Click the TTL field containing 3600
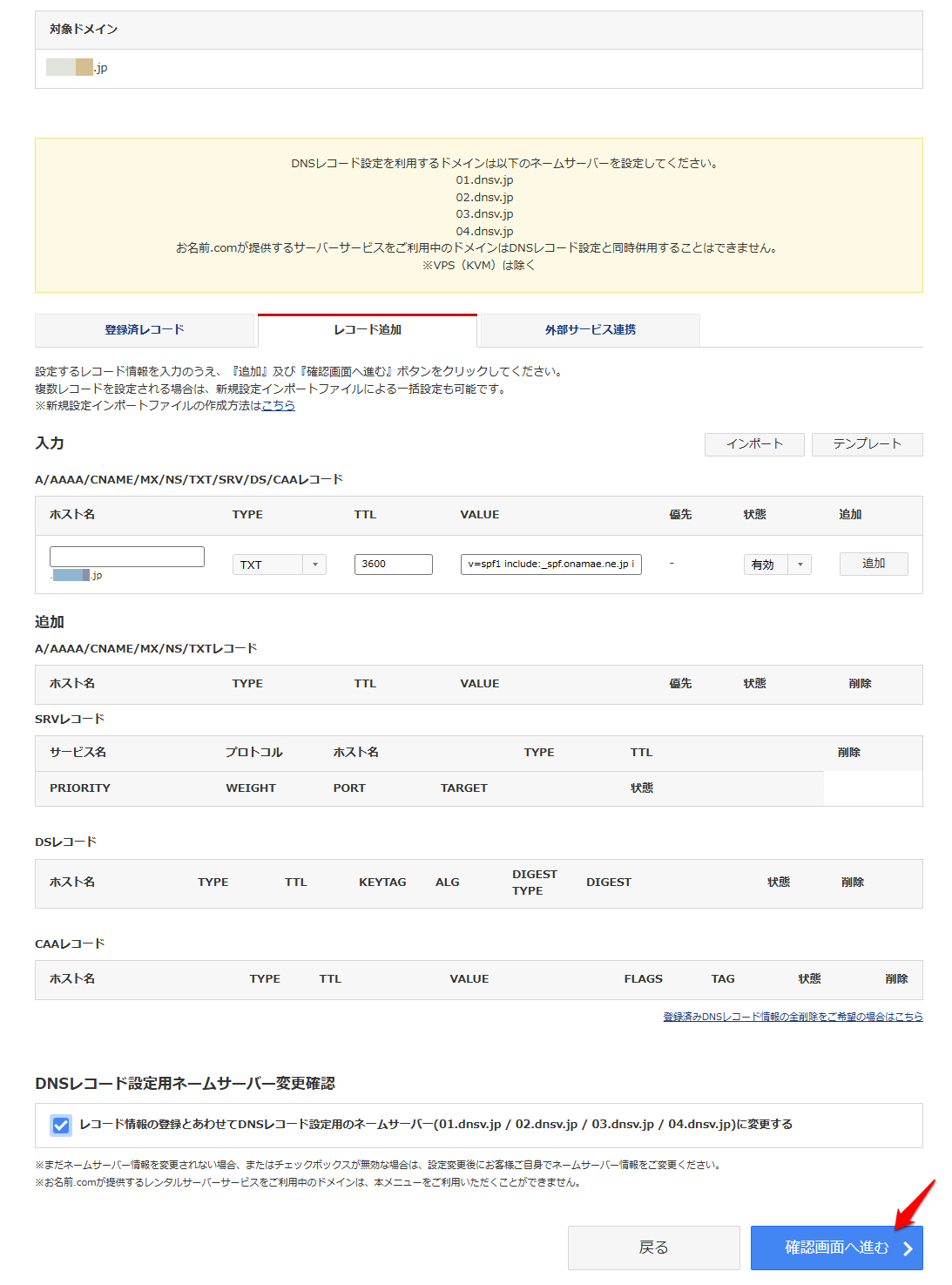The width and height of the screenshot is (952, 1285). coord(393,565)
